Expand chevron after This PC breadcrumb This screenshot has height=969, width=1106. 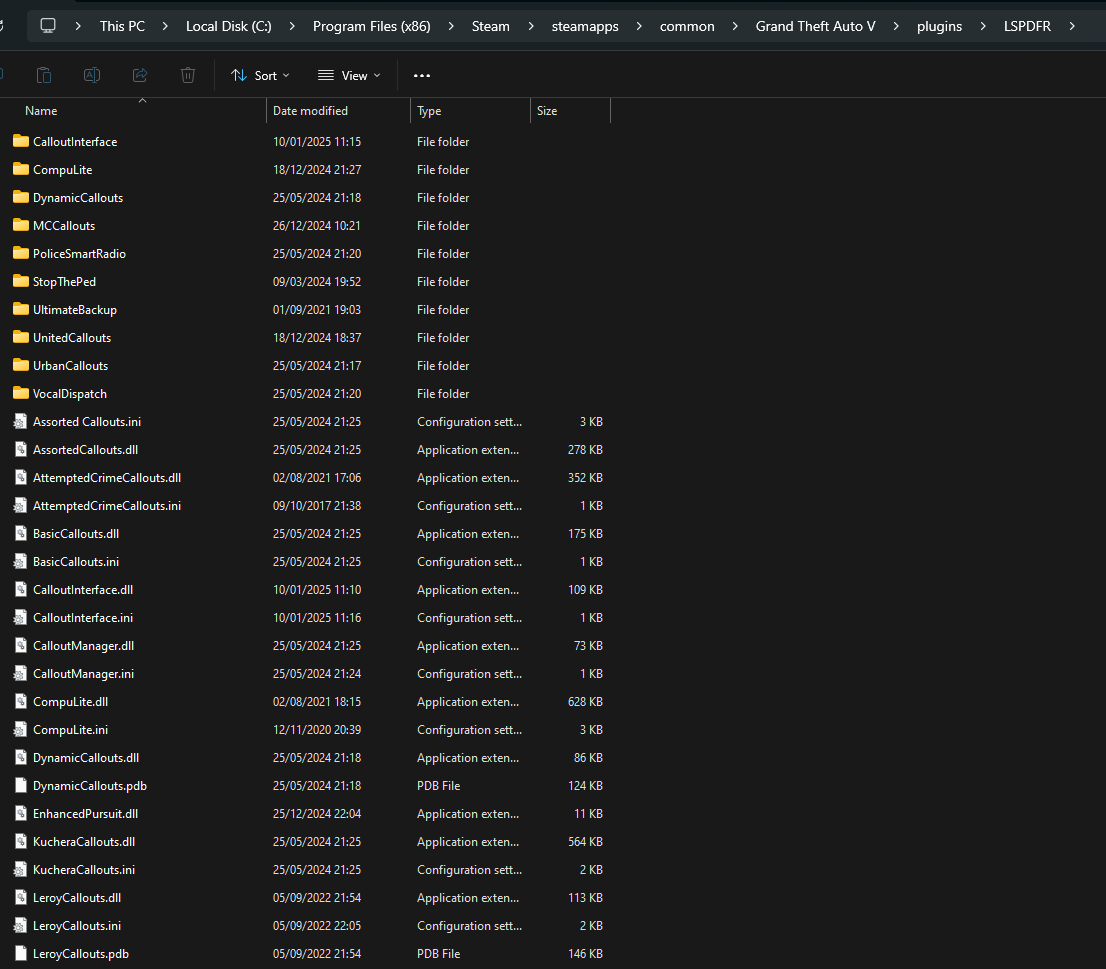tap(165, 26)
